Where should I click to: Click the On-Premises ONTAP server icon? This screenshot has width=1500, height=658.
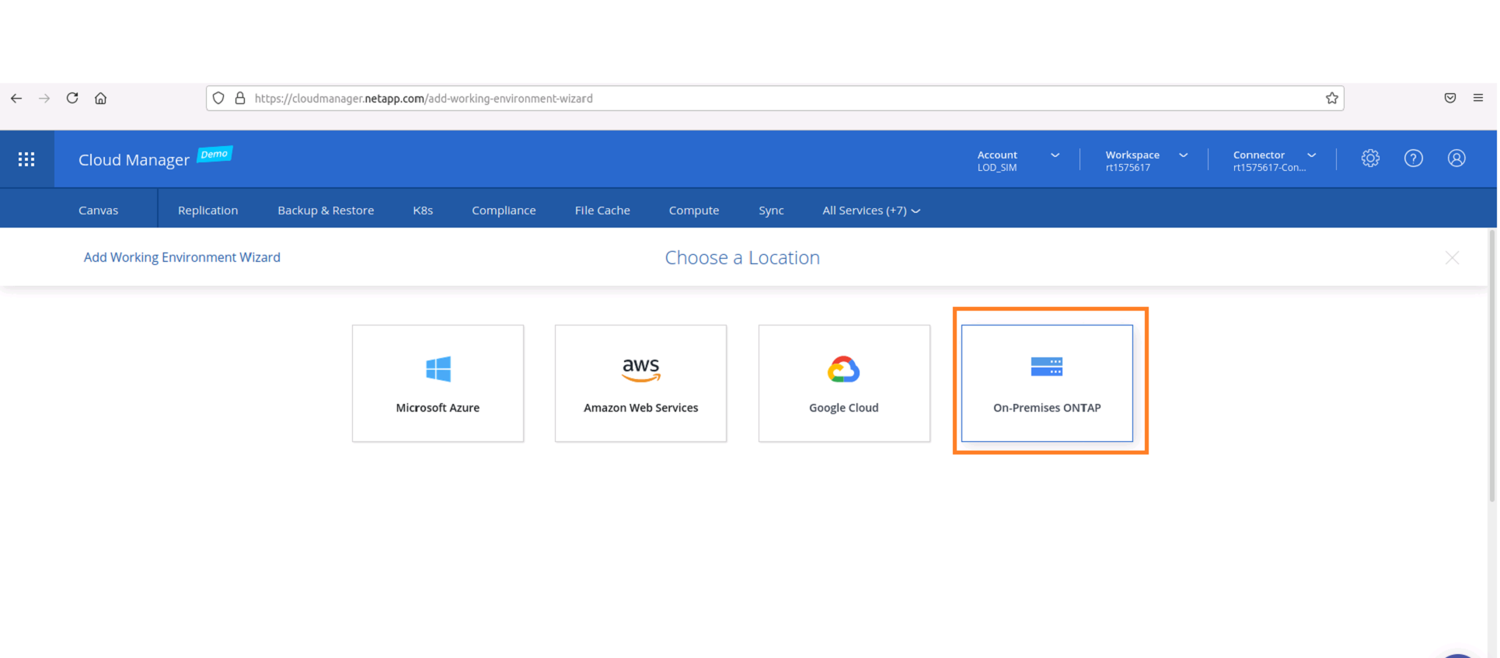tap(1047, 367)
